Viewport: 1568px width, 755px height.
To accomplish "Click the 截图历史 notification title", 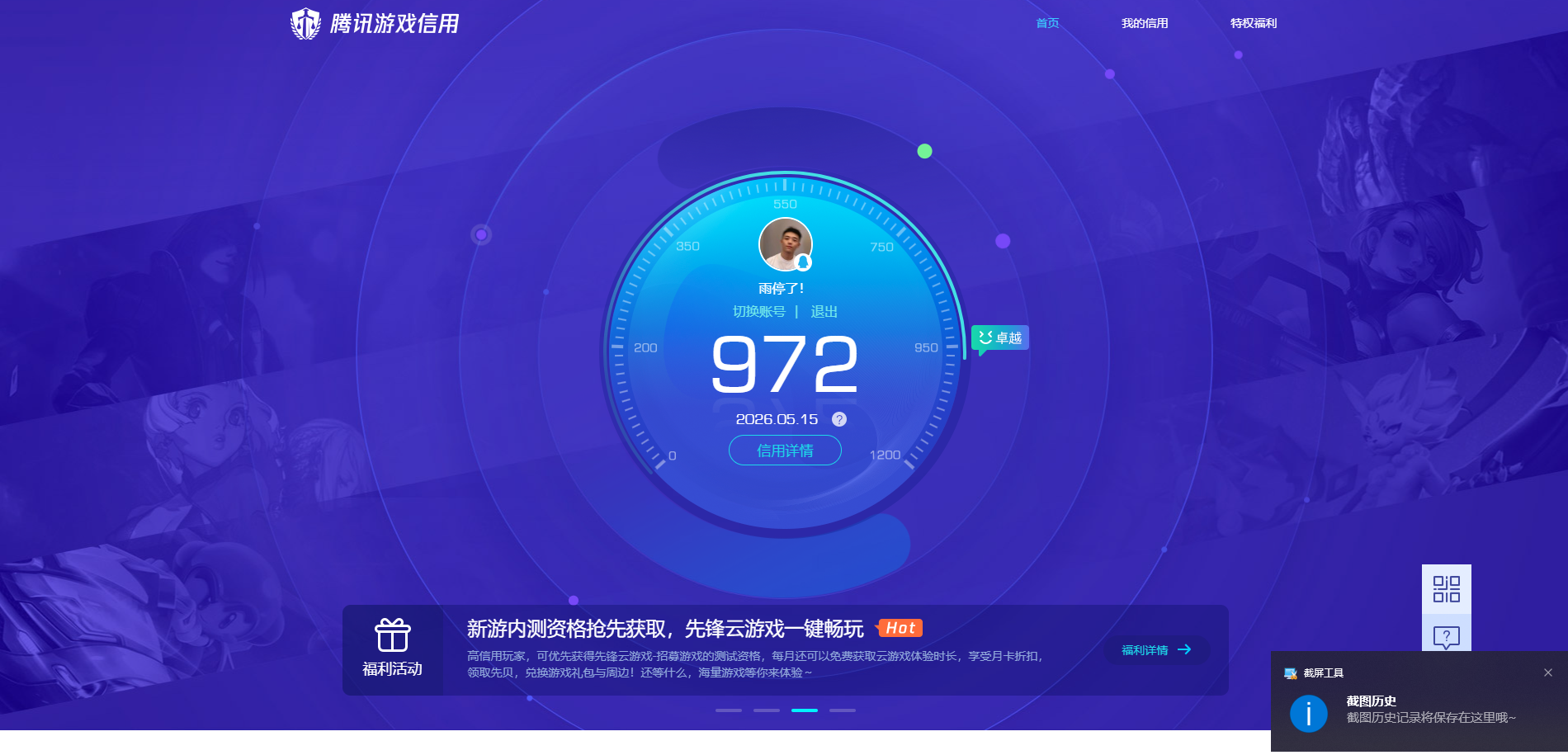I will [x=1372, y=701].
